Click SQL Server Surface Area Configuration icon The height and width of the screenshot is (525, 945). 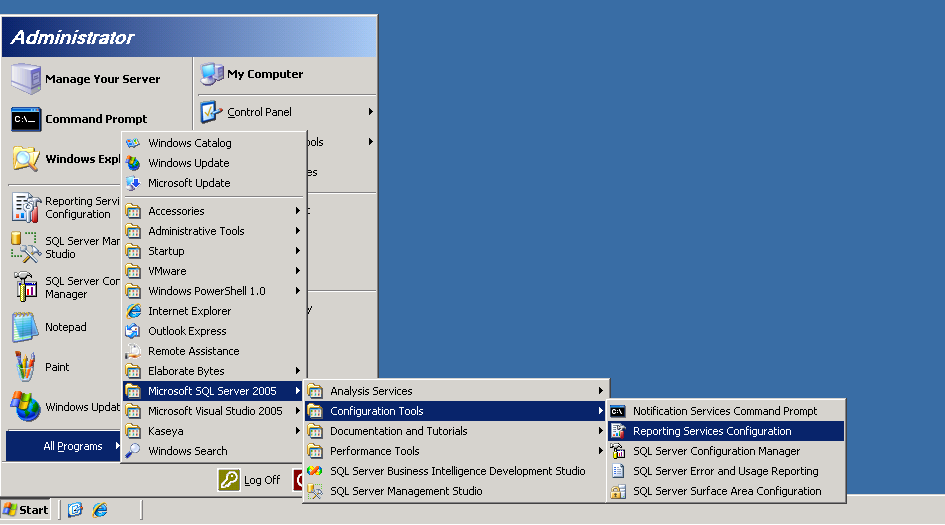tap(618, 491)
